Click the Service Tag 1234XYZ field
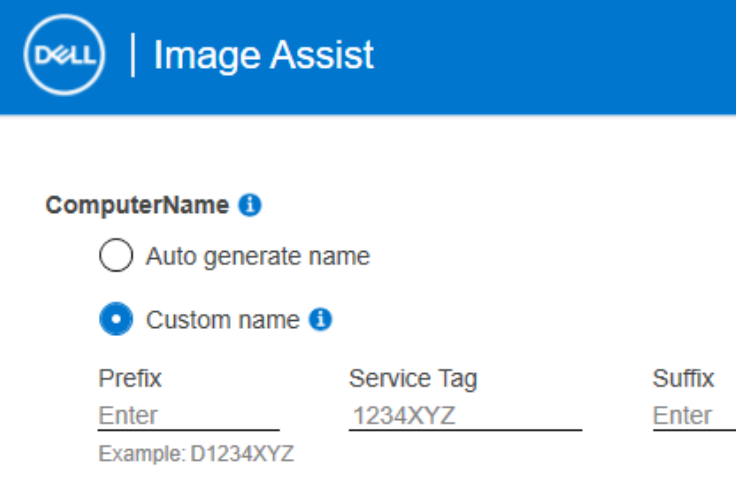Image resolution: width=736 pixels, height=480 pixels. [464, 415]
